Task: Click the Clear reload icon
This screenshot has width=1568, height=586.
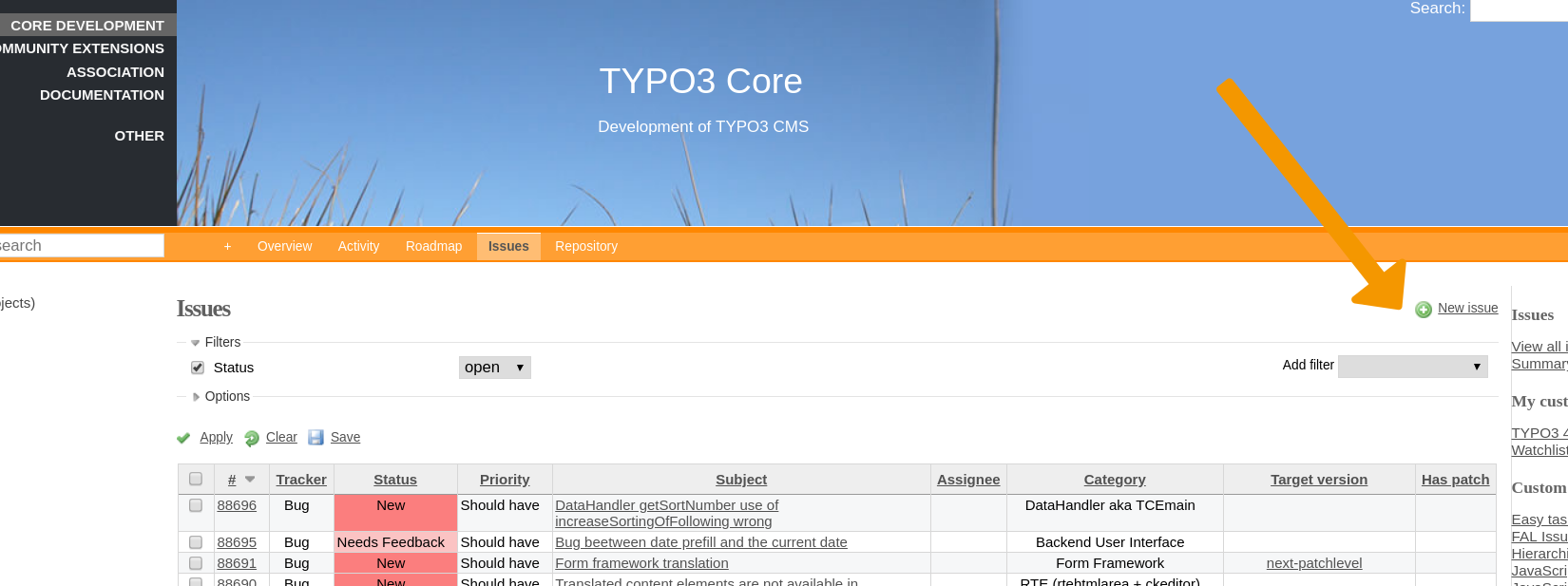Action: point(252,438)
